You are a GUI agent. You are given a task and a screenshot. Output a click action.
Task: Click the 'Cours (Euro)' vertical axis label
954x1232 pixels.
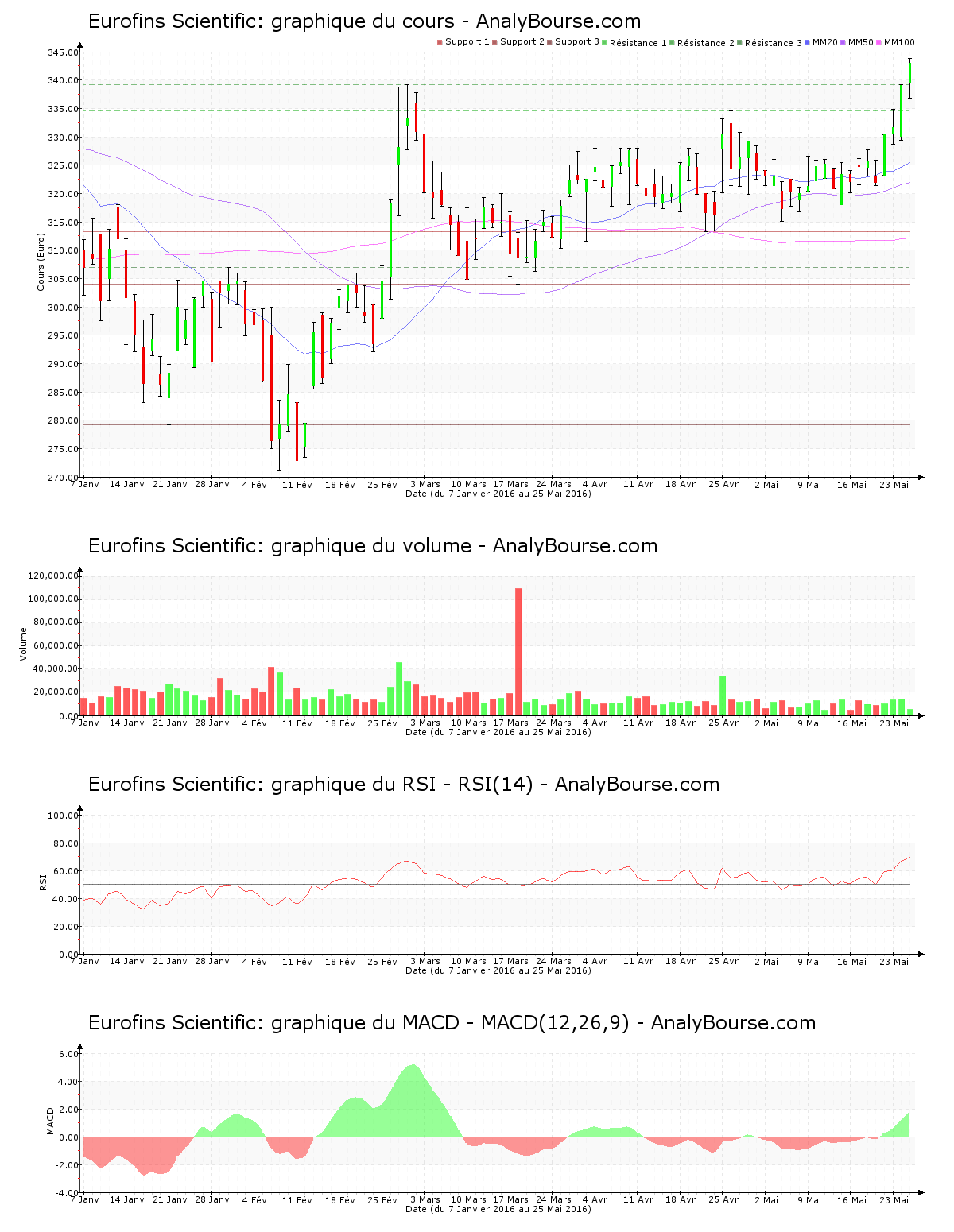pos(41,262)
